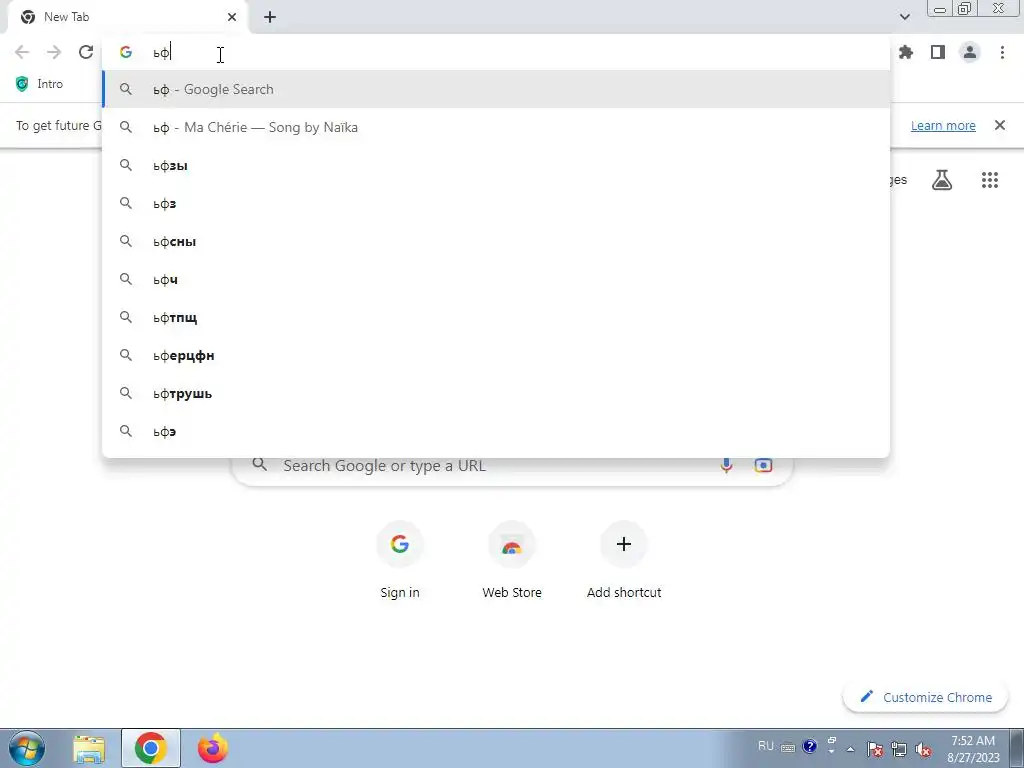This screenshot has height=768, width=1024.
Task: Pick the 'ьфтрушь' suggestion
Action: coord(496,393)
